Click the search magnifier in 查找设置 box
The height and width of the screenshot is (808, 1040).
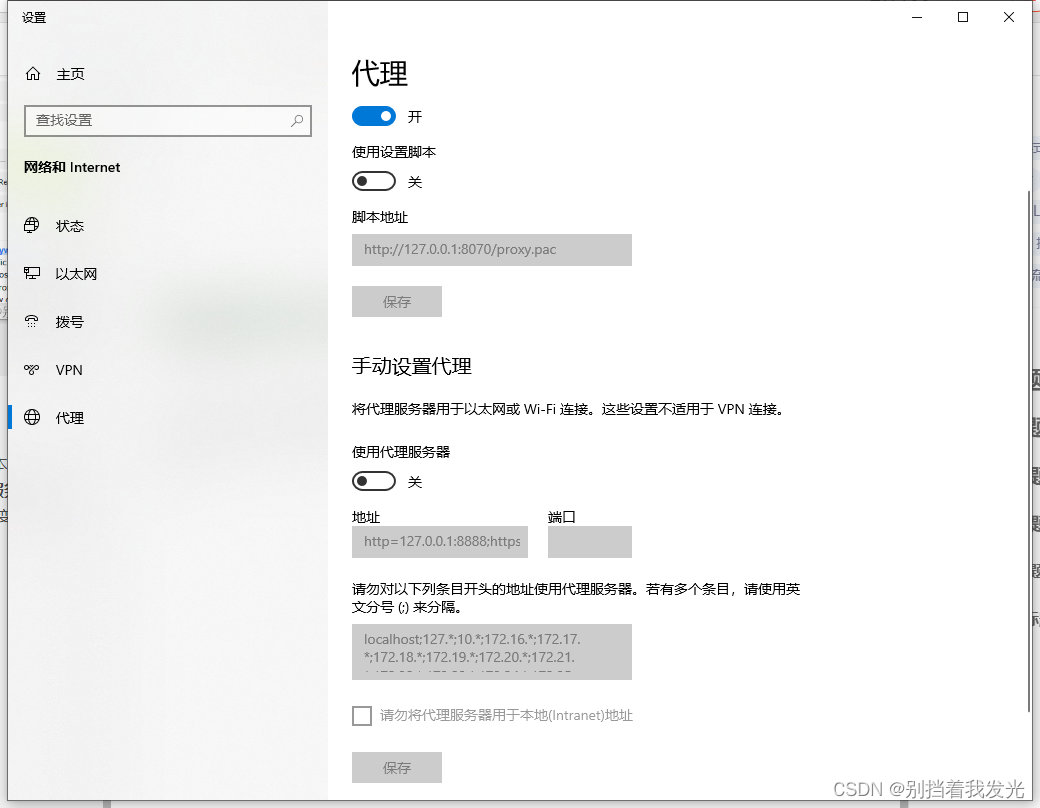297,120
